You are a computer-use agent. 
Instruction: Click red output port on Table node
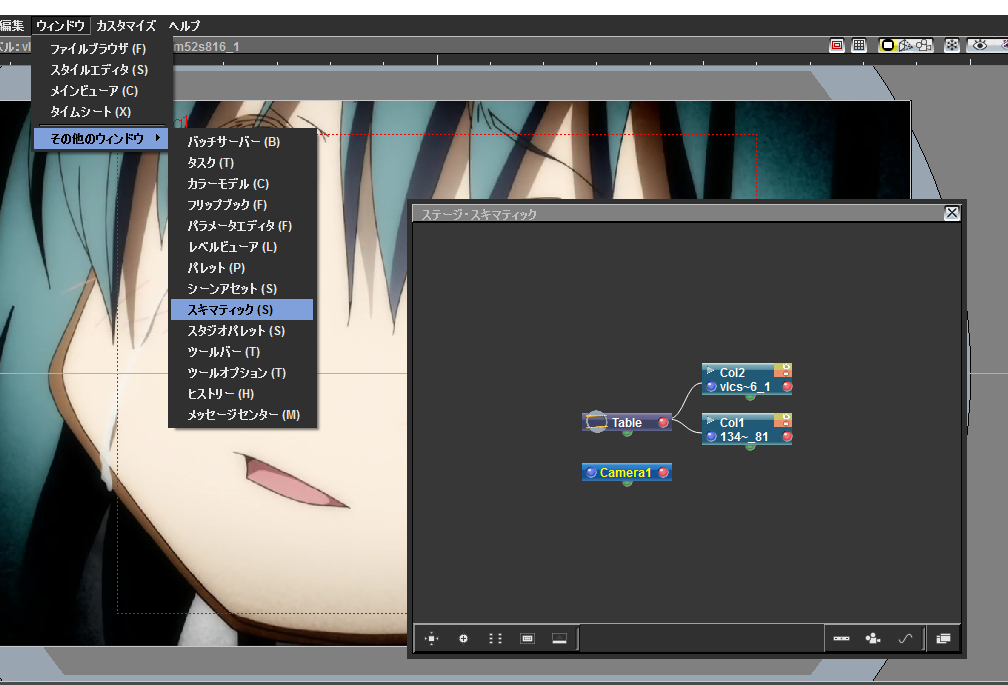click(663, 422)
